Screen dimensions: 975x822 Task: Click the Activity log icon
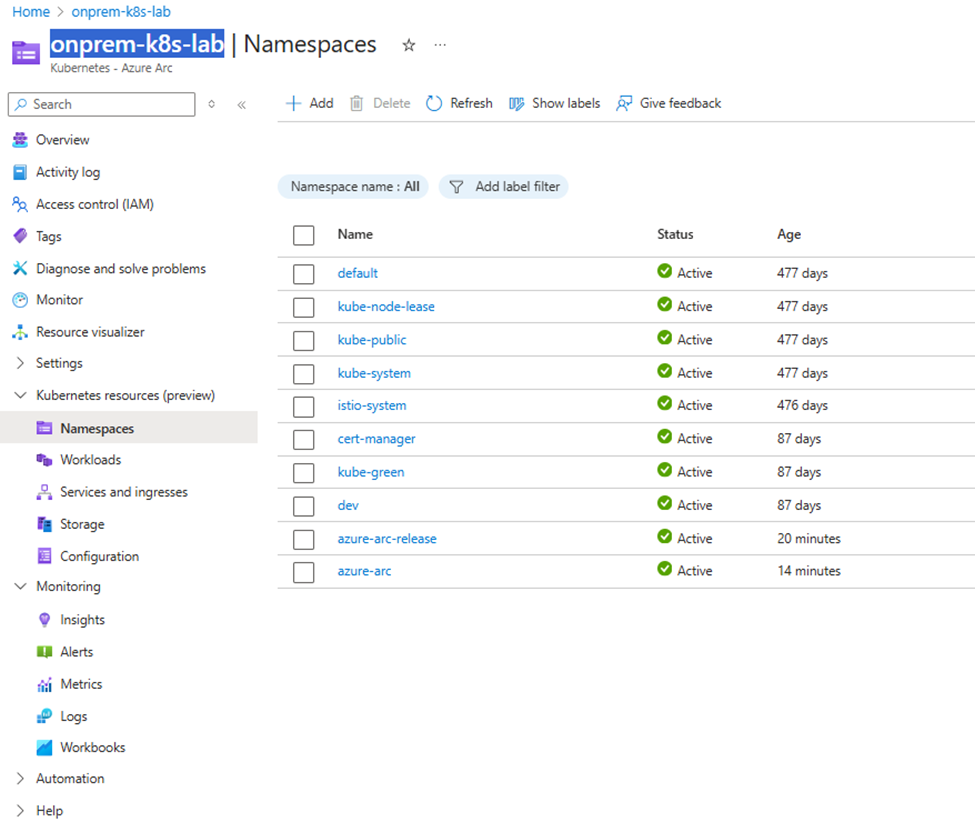tap(20, 172)
